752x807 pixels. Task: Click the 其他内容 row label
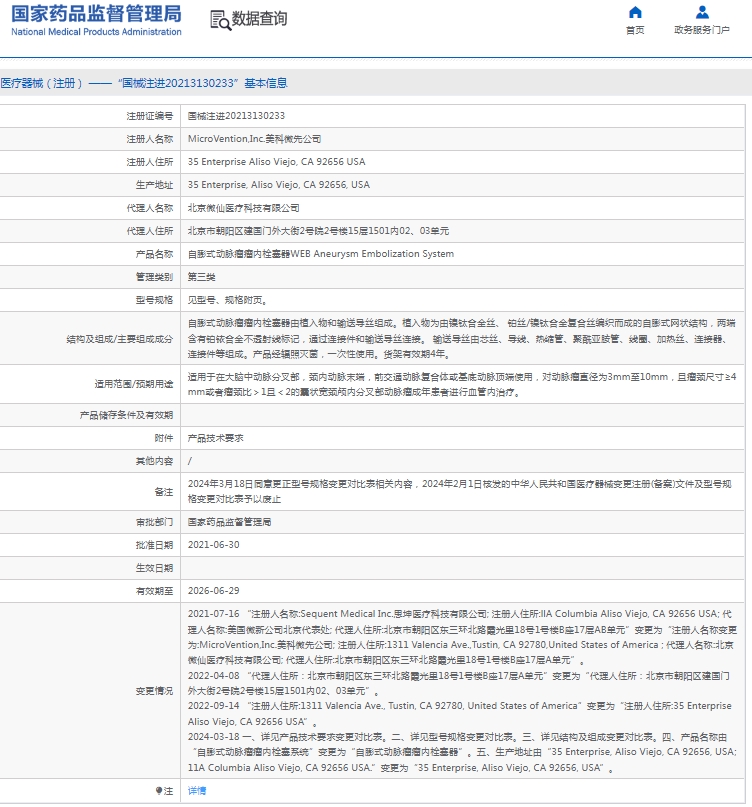click(154, 461)
